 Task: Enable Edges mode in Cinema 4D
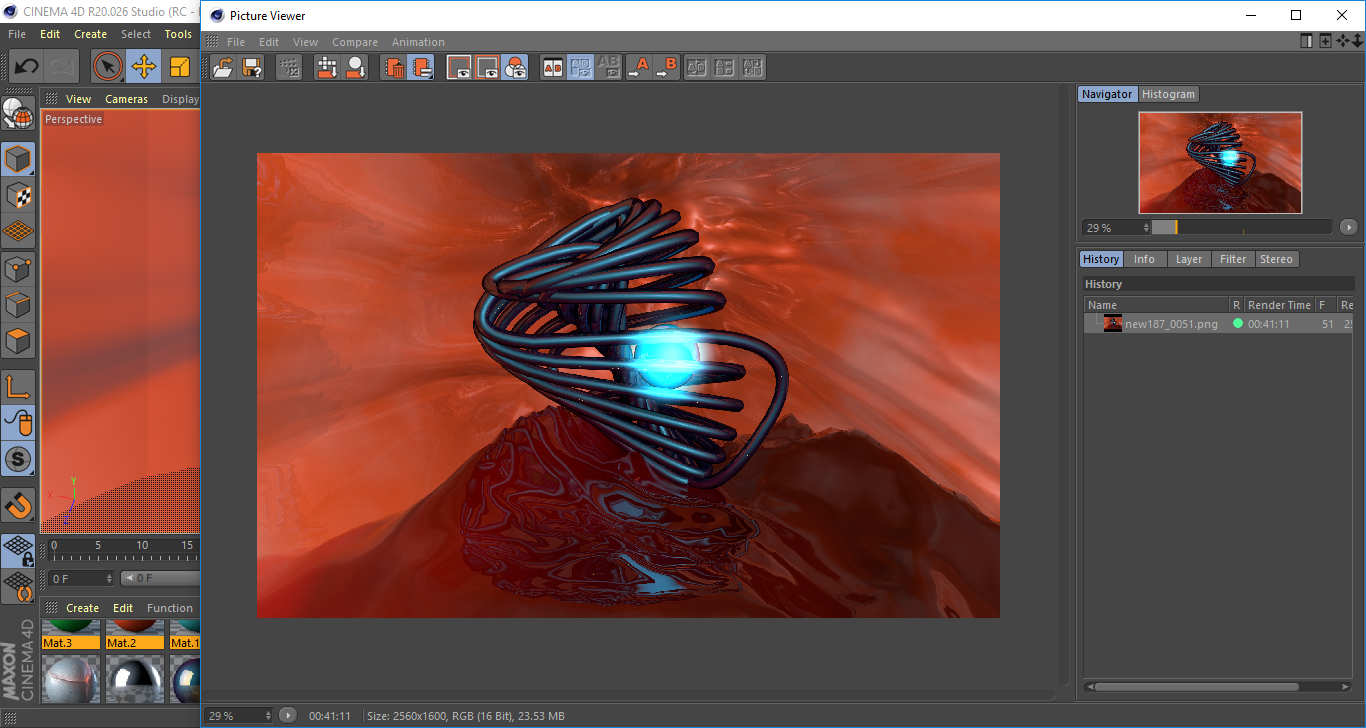click(x=18, y=304)
